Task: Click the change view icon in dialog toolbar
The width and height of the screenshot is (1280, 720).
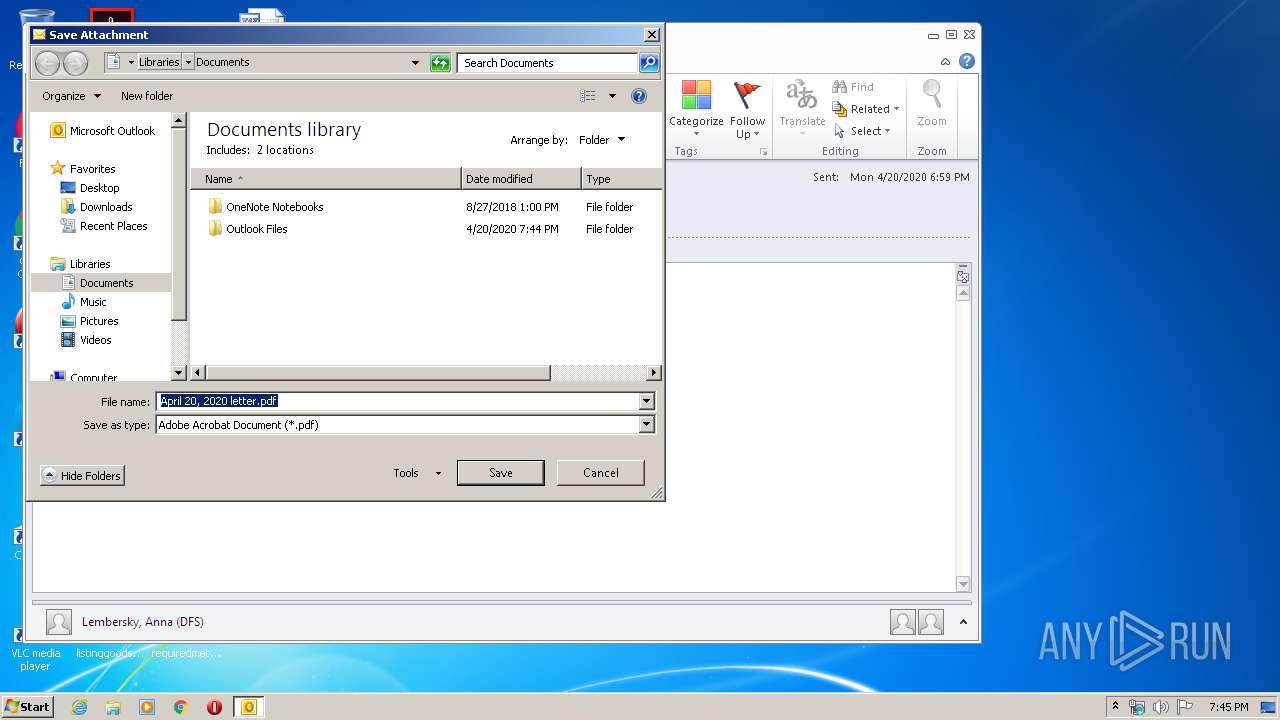Action: [588, 96]
